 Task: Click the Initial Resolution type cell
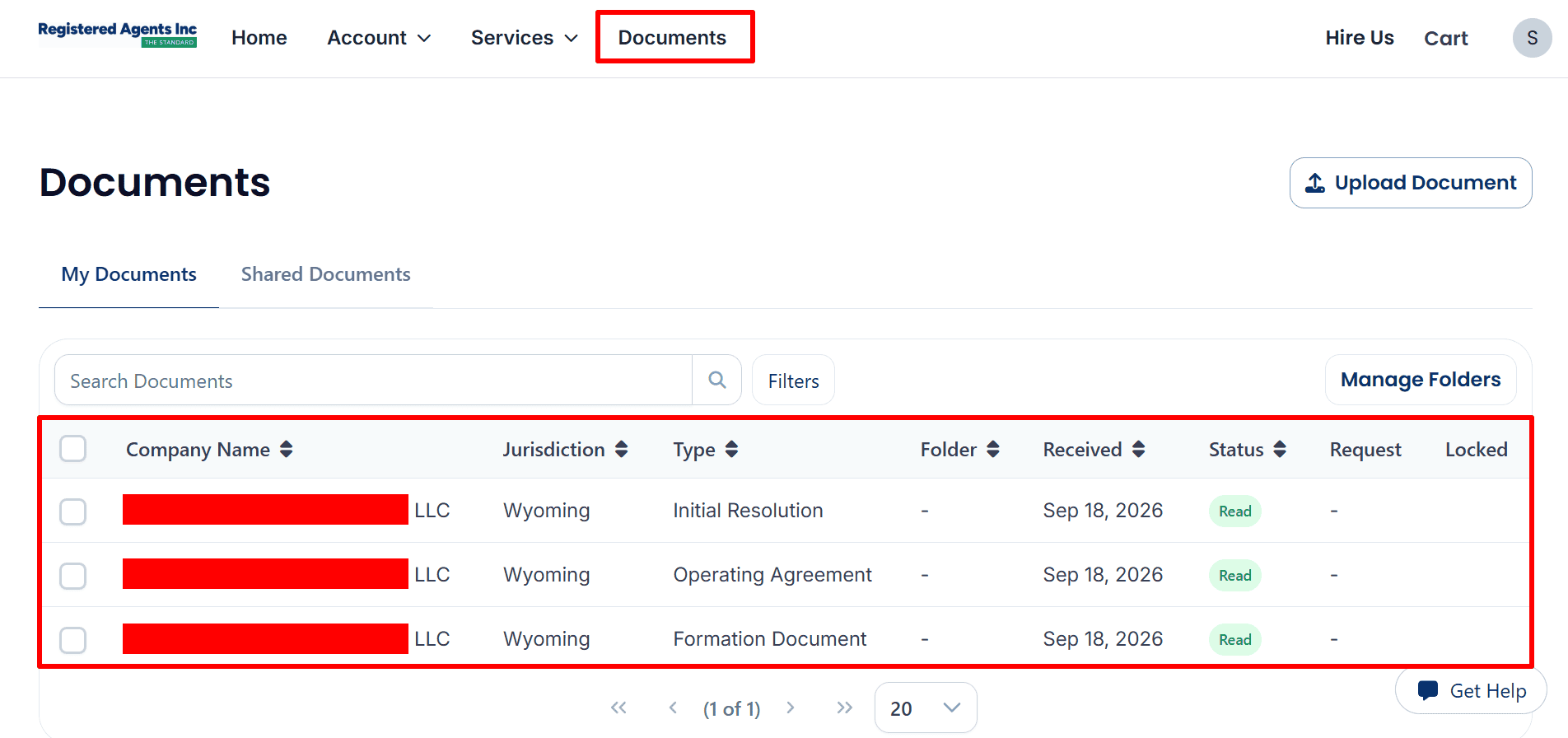tap(748, 511)
